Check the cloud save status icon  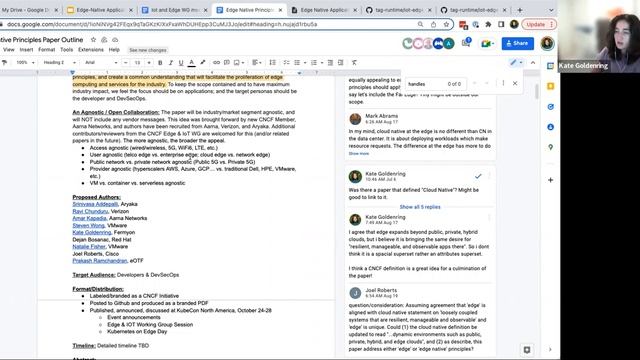point(115,40)
